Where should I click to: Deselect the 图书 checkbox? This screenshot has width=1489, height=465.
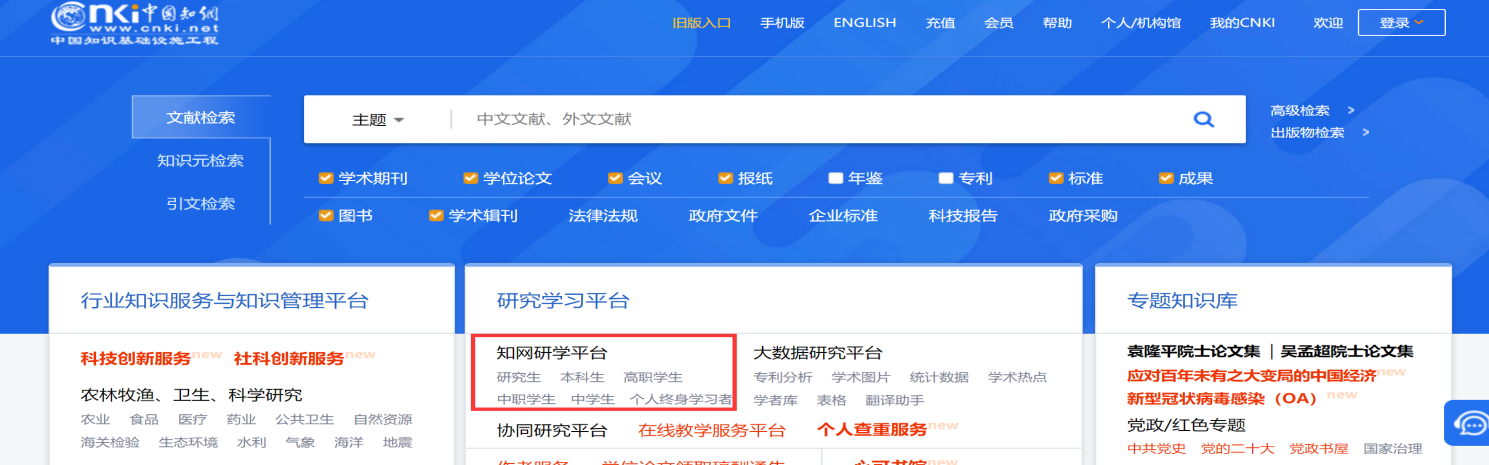tap(325, 216)
